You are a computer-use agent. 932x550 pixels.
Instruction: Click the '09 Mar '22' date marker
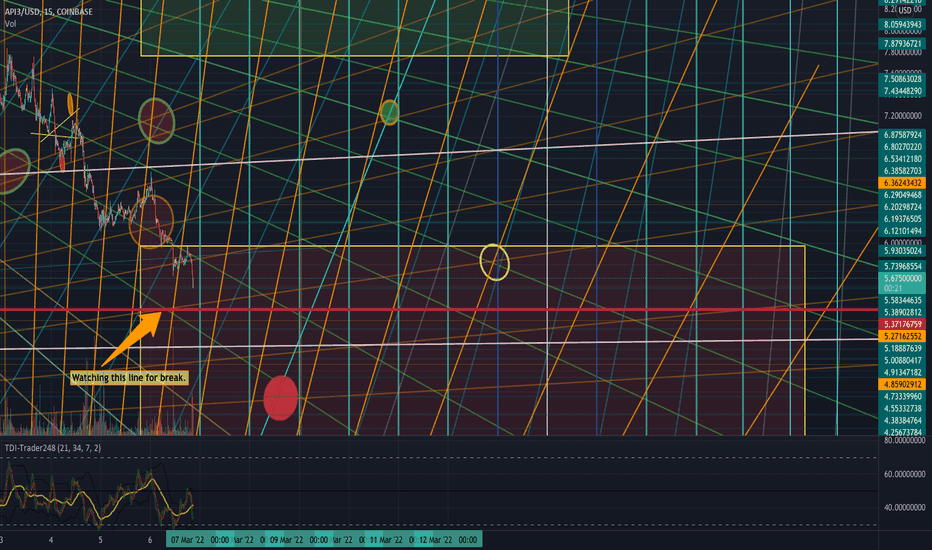pos(286,540)
